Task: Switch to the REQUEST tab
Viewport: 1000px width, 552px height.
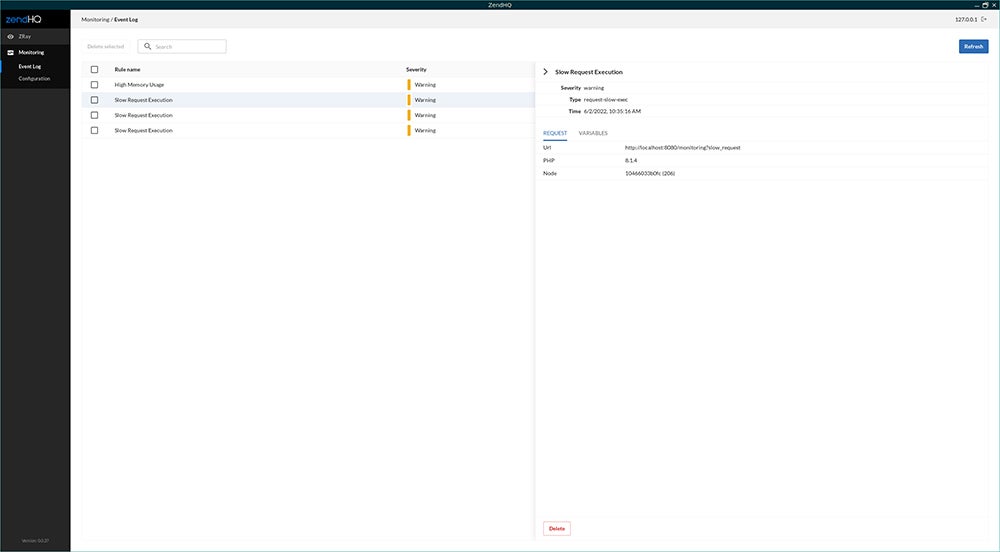Action: (x=555, y=133)
